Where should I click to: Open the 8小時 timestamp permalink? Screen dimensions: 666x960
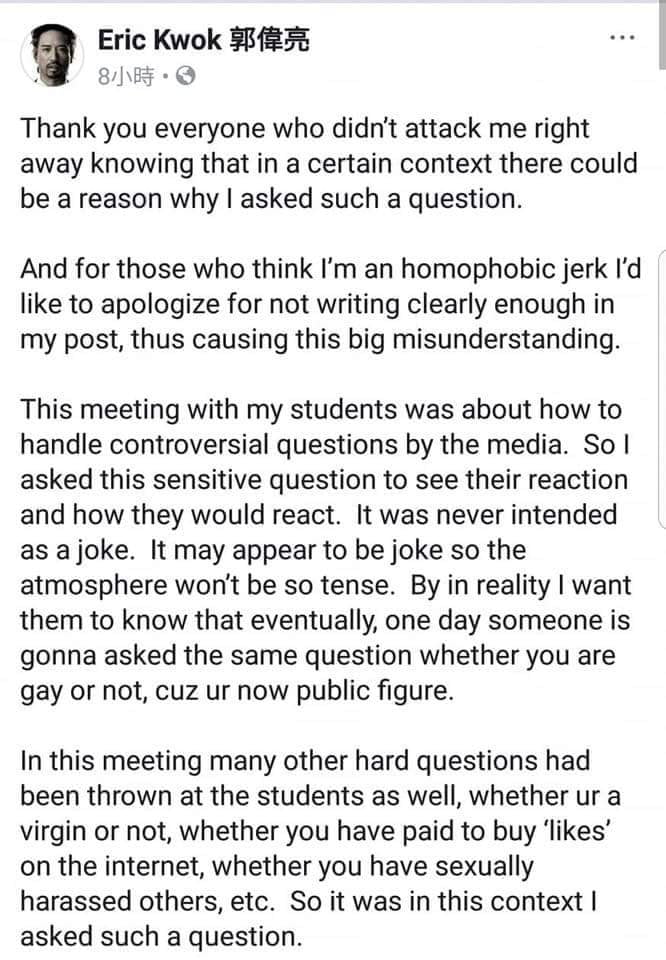click(126, 77)
